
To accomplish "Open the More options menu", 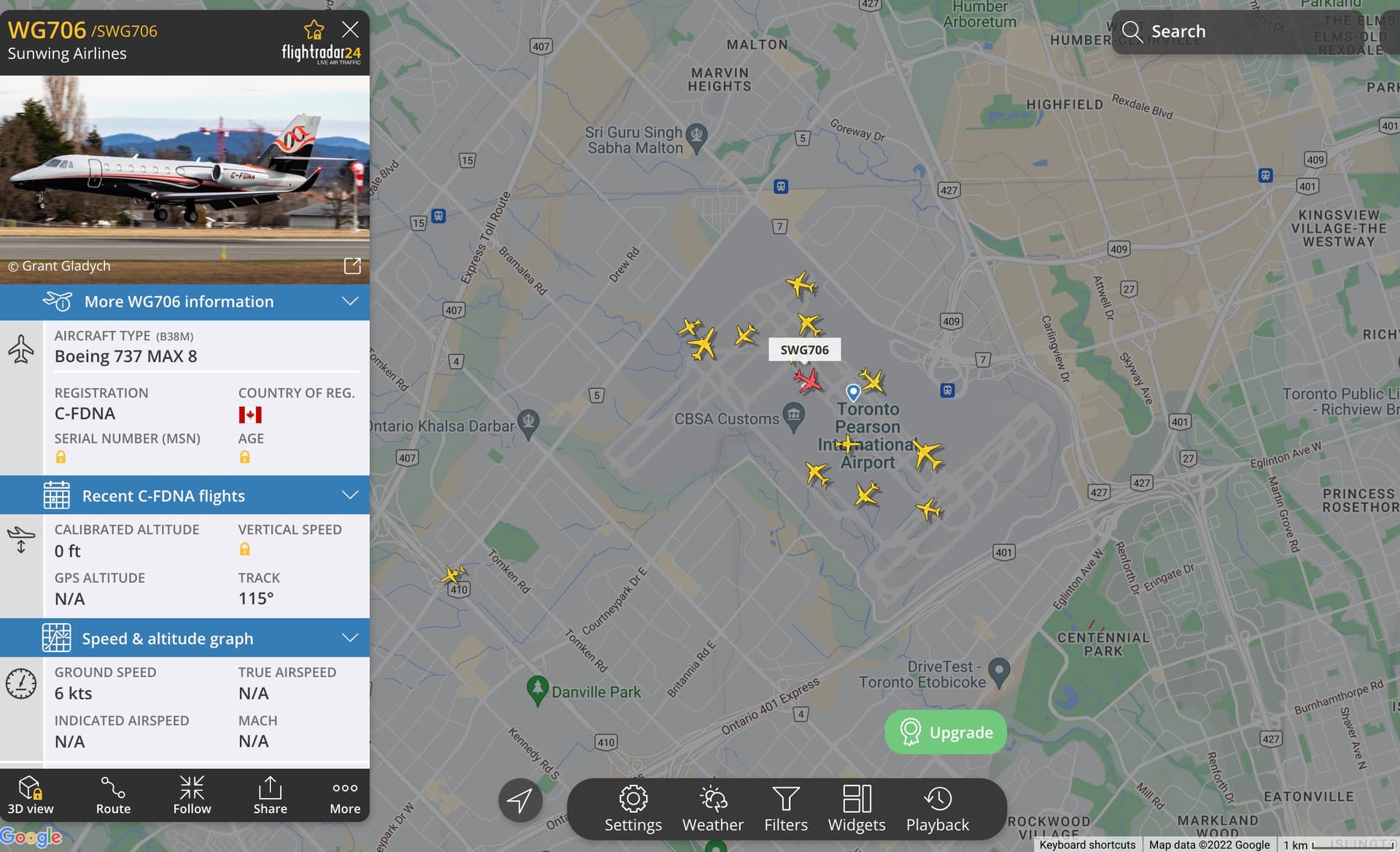I will [345, 795].
